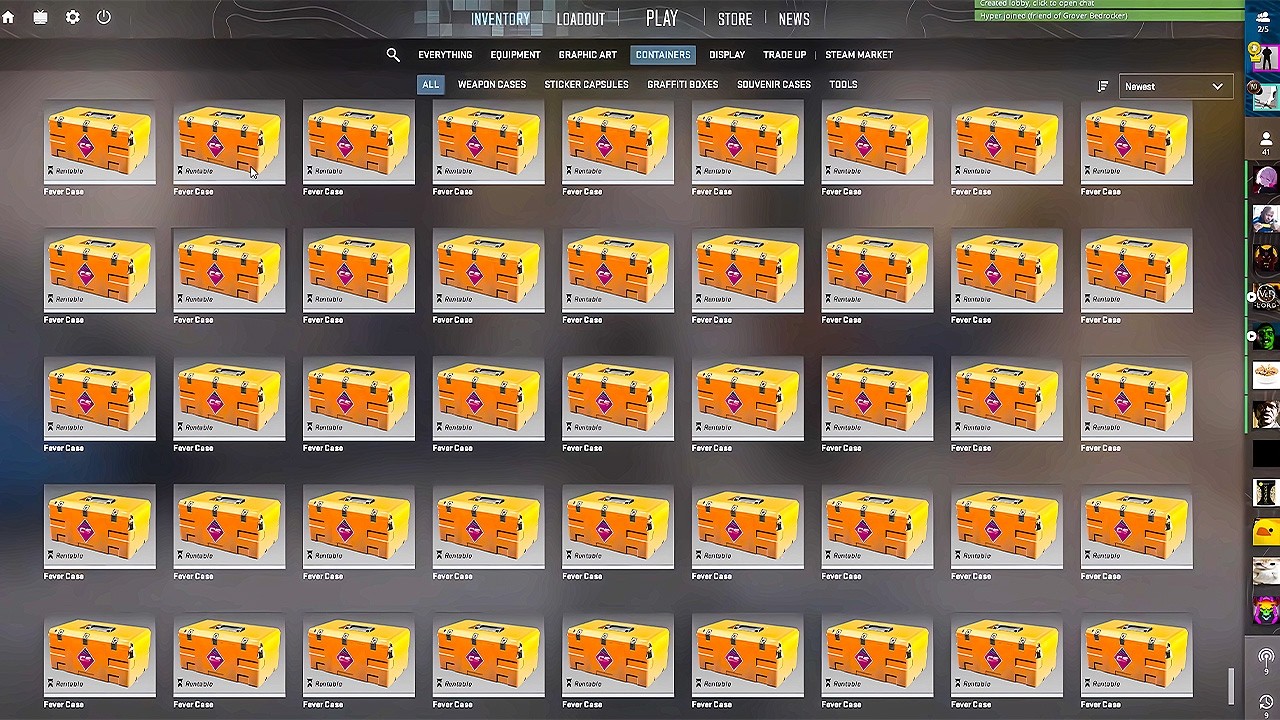This screenshot has height=720, width=1280.
Task: Click the sort order icon beside Newest
Action: click(1103, 86)
